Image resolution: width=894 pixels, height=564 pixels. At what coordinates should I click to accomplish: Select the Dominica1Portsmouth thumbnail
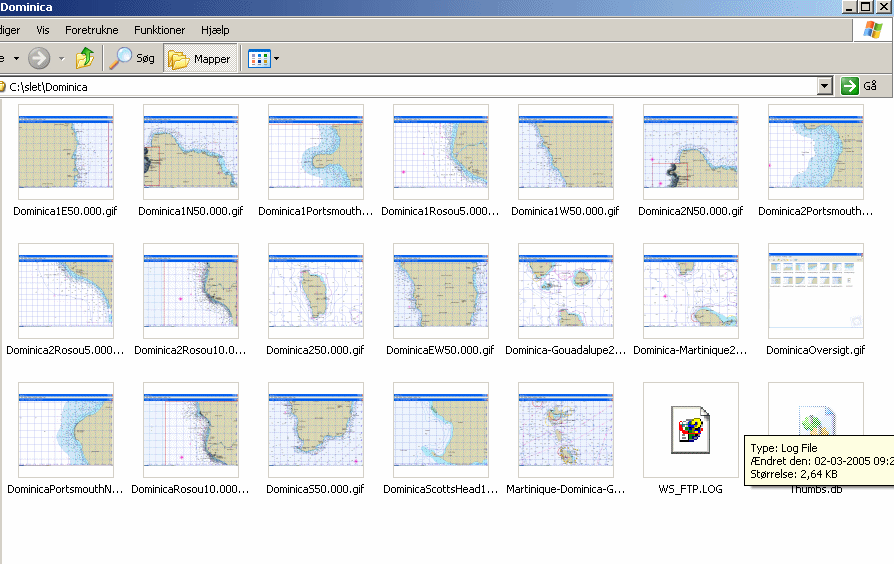click(316, 152)
